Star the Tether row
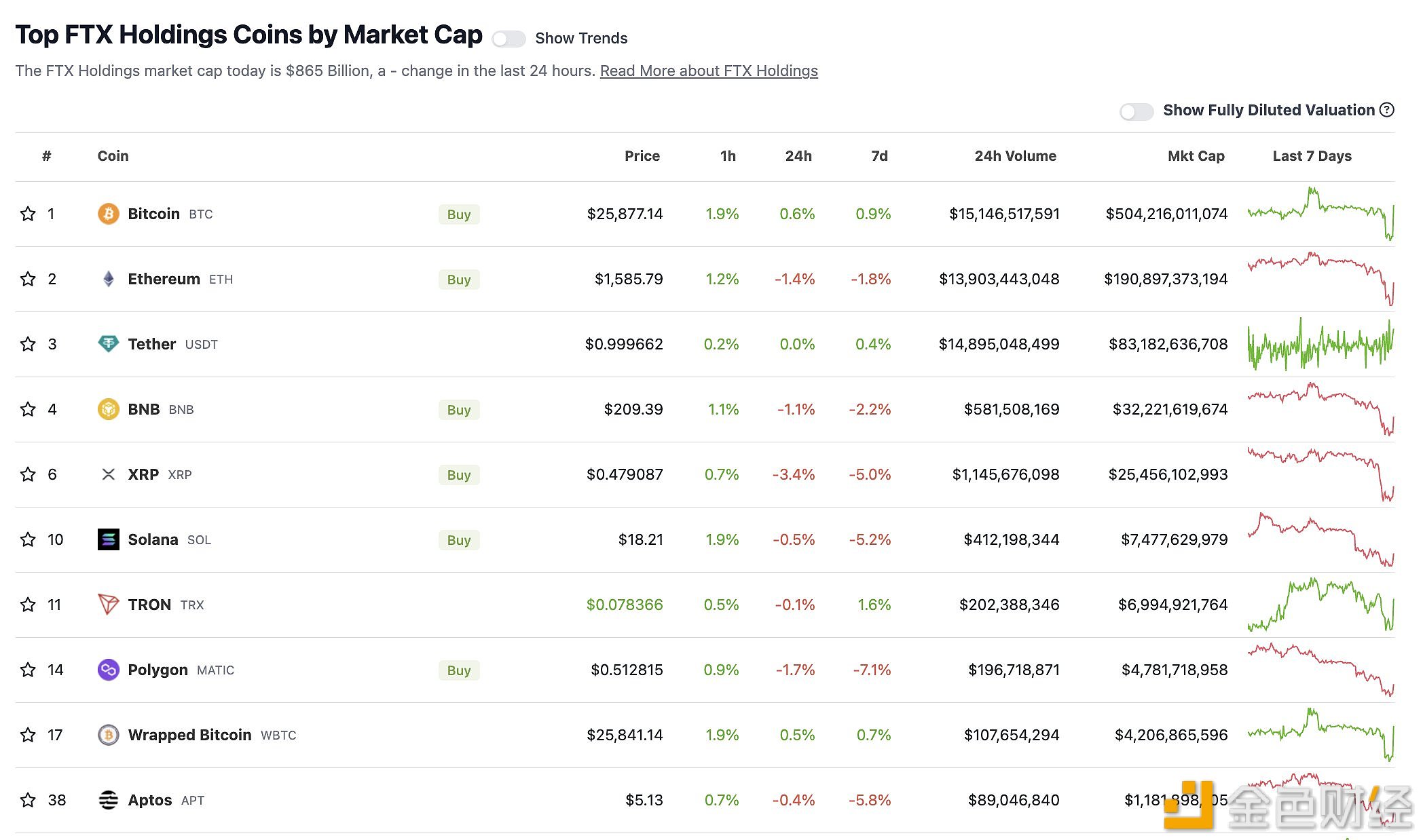Image resolution: width=1423 pixels, height=840 pixels. pos(28,344)
